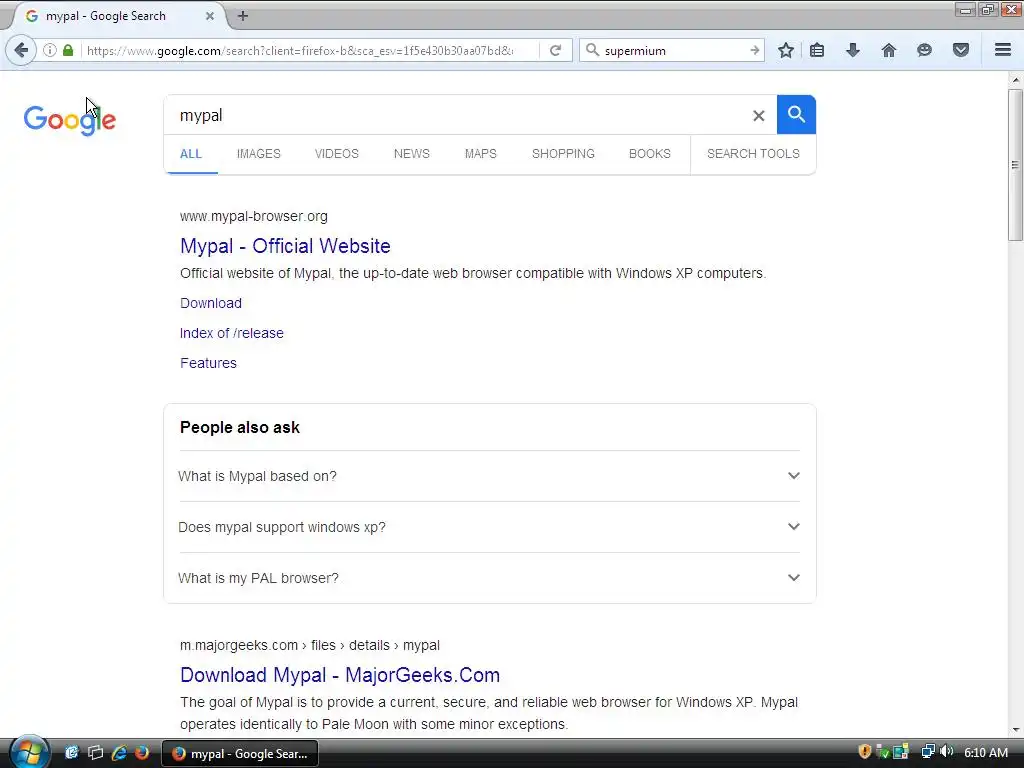Click the scrollbar up arrow

[1015, 80]
